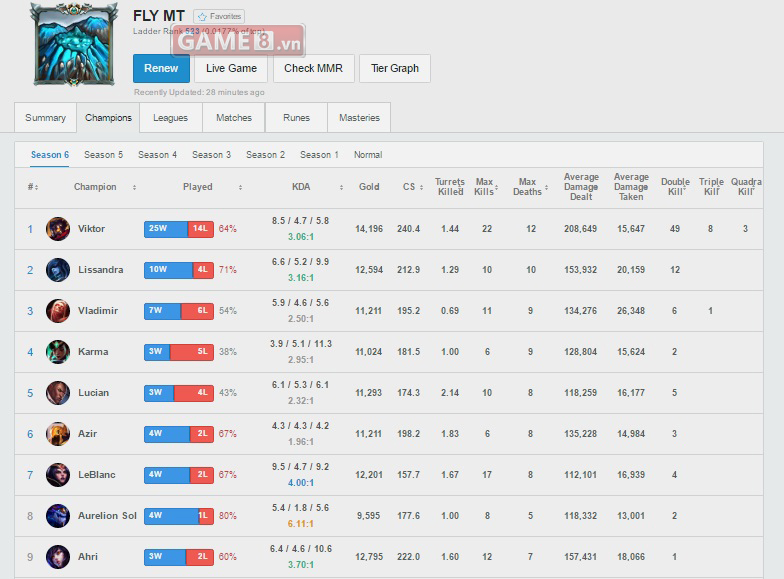Sort table by Gold column
Viewport: 784px width, 579px height.
(369, 187)
